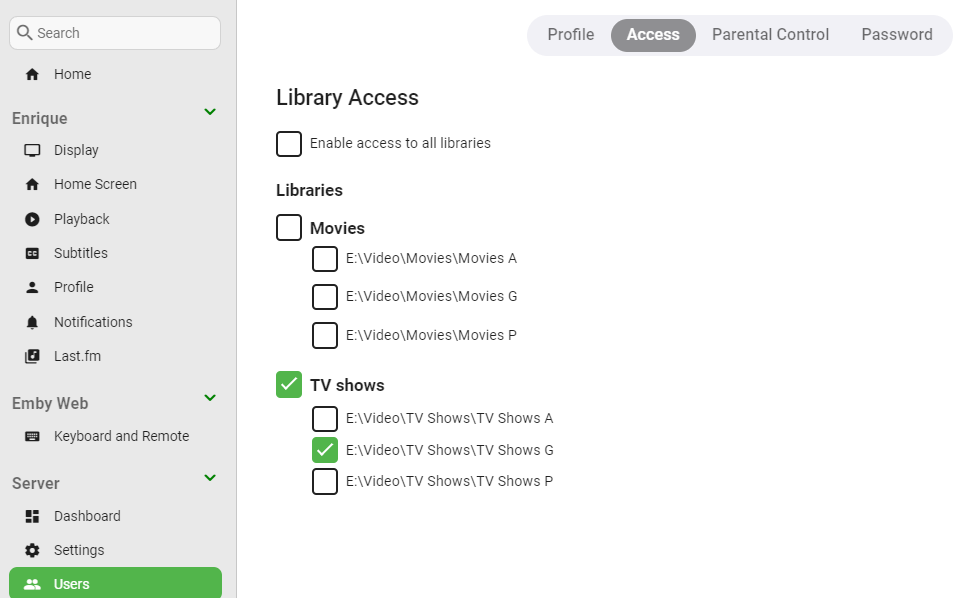Image resolution: width=971 pixels, height=598 pixels.
Task: Switch to the Password tab
Action: tap(897, 35)
